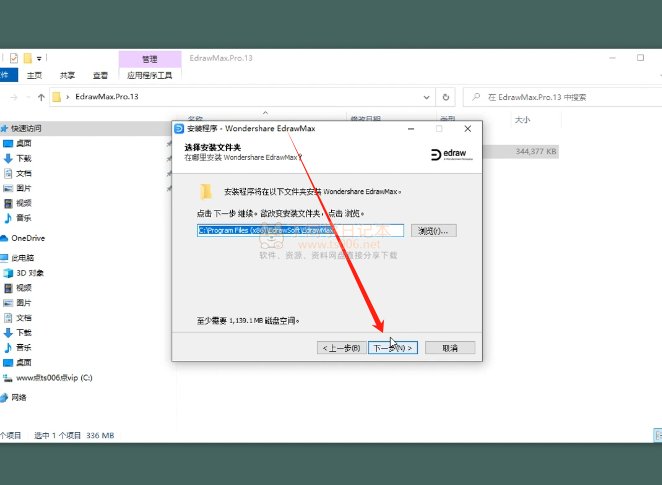Open 音乐 under quick access

point(24,218)
